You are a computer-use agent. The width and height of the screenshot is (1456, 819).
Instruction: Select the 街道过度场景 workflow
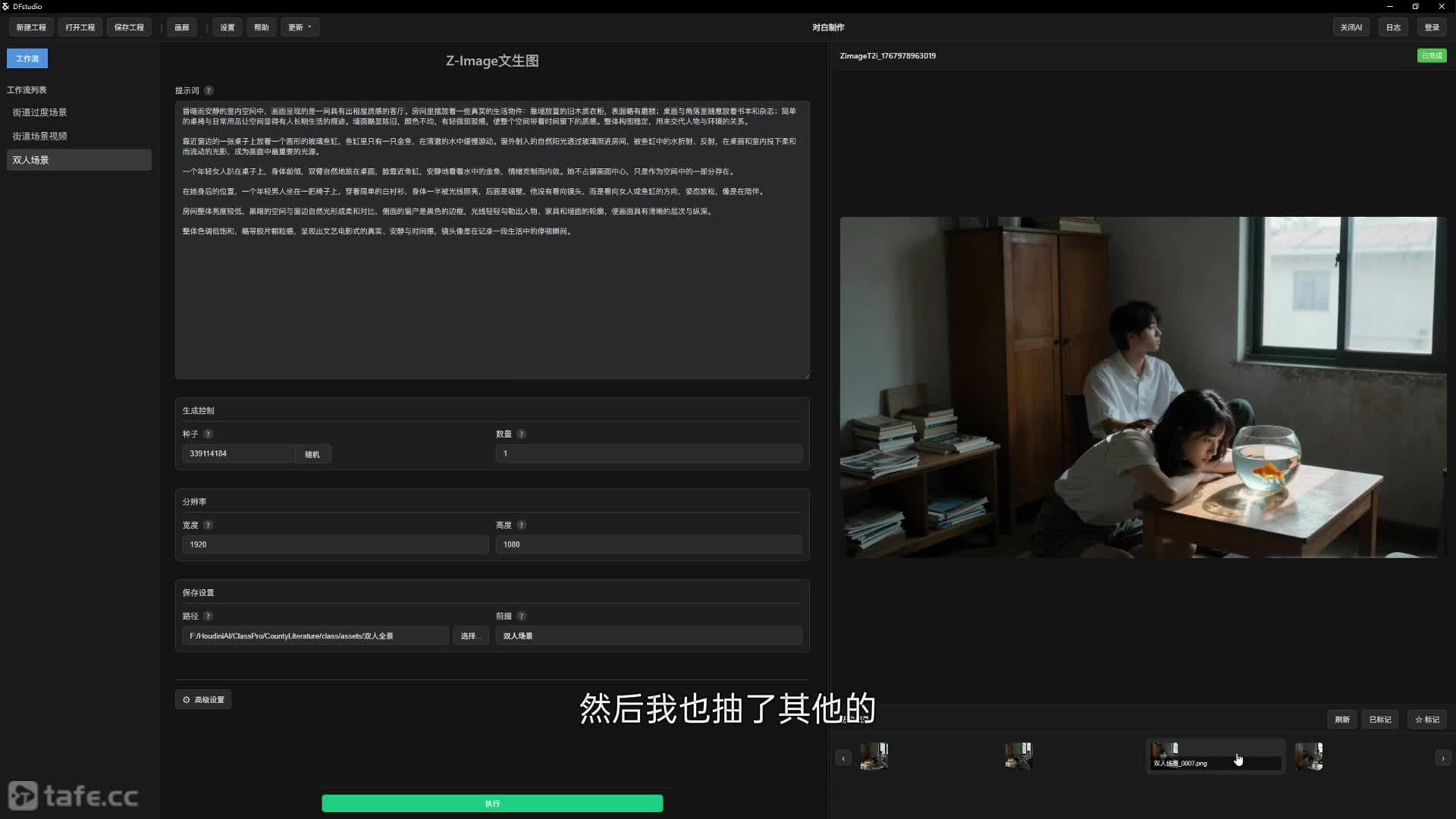(x=39, y=112)
